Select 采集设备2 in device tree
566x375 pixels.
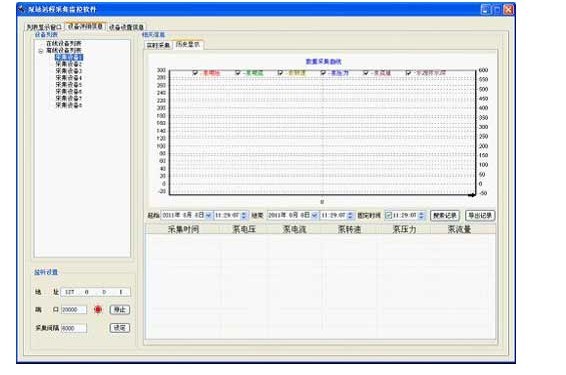tap(69, 64)
